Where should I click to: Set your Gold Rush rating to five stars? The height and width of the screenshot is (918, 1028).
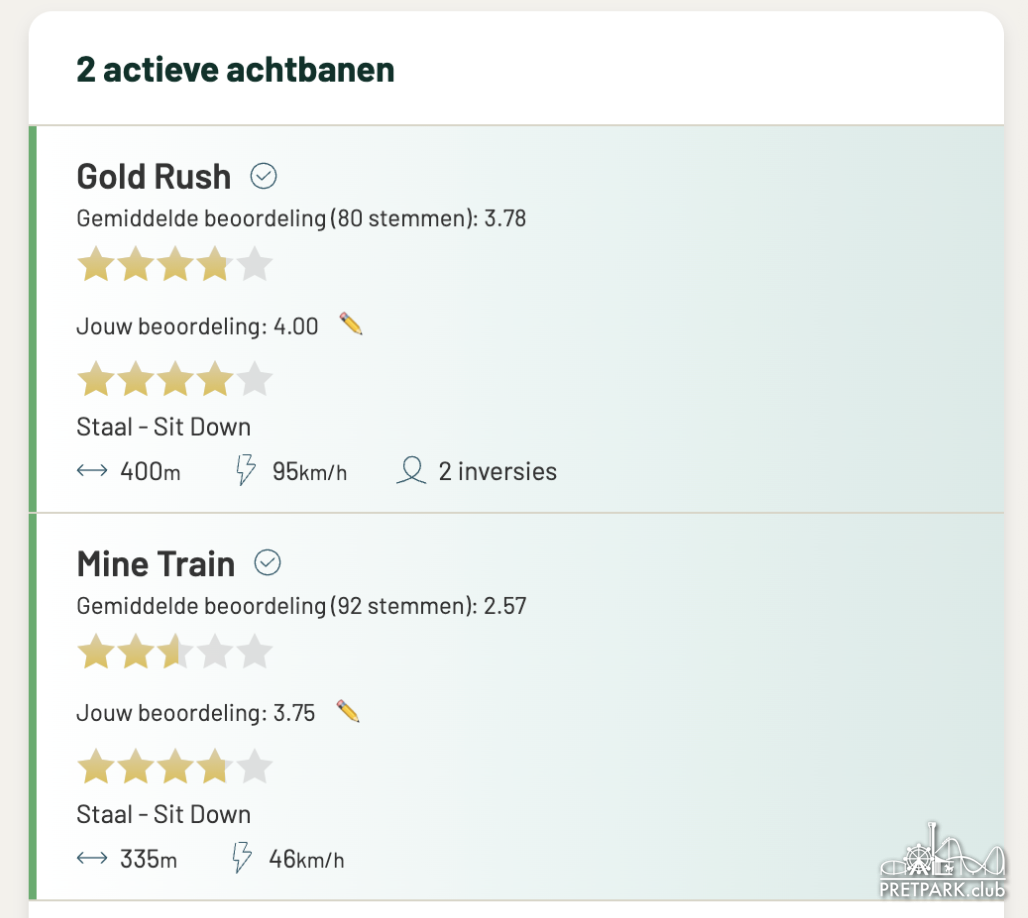coord(255,380)
